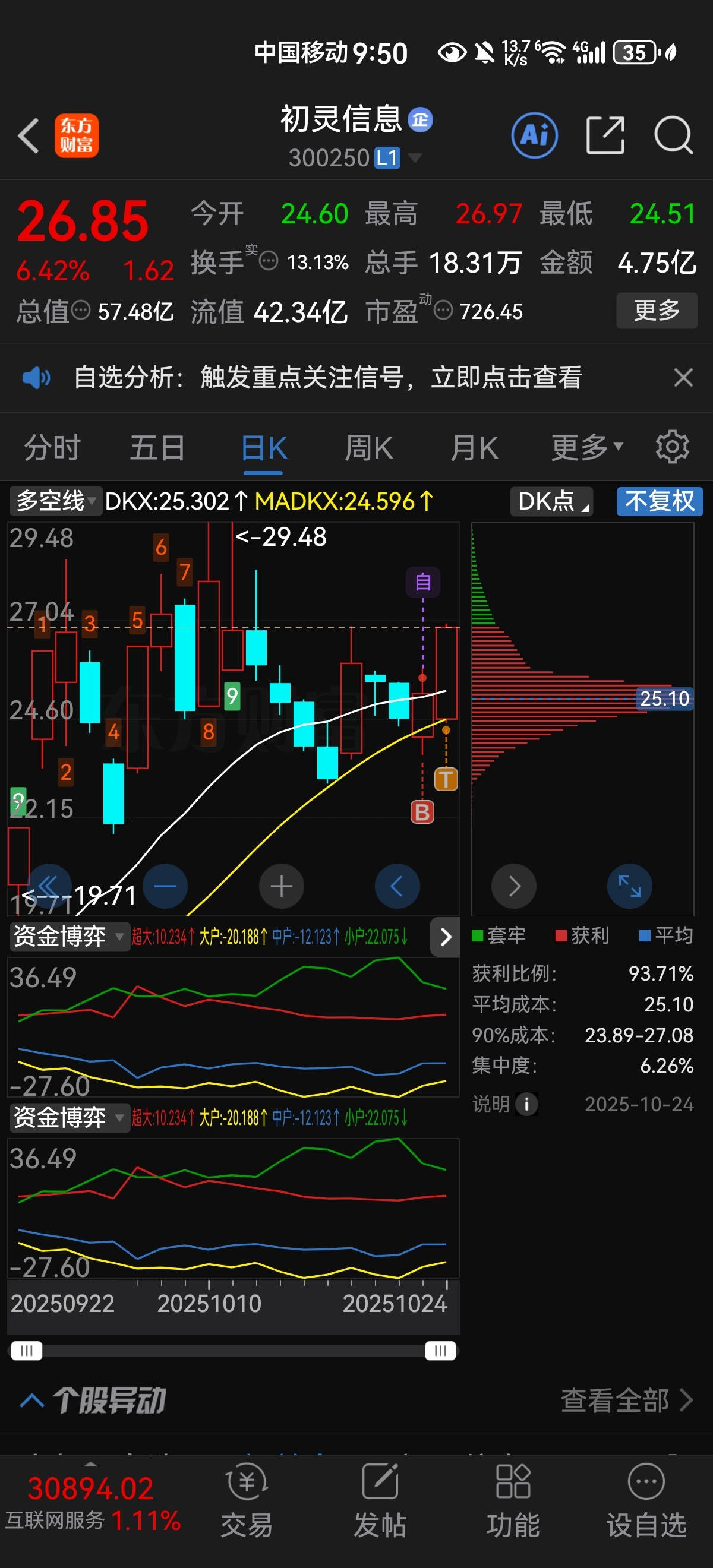Switch to 分时 tab
713x1568 pixels.
tap(52, 448)
